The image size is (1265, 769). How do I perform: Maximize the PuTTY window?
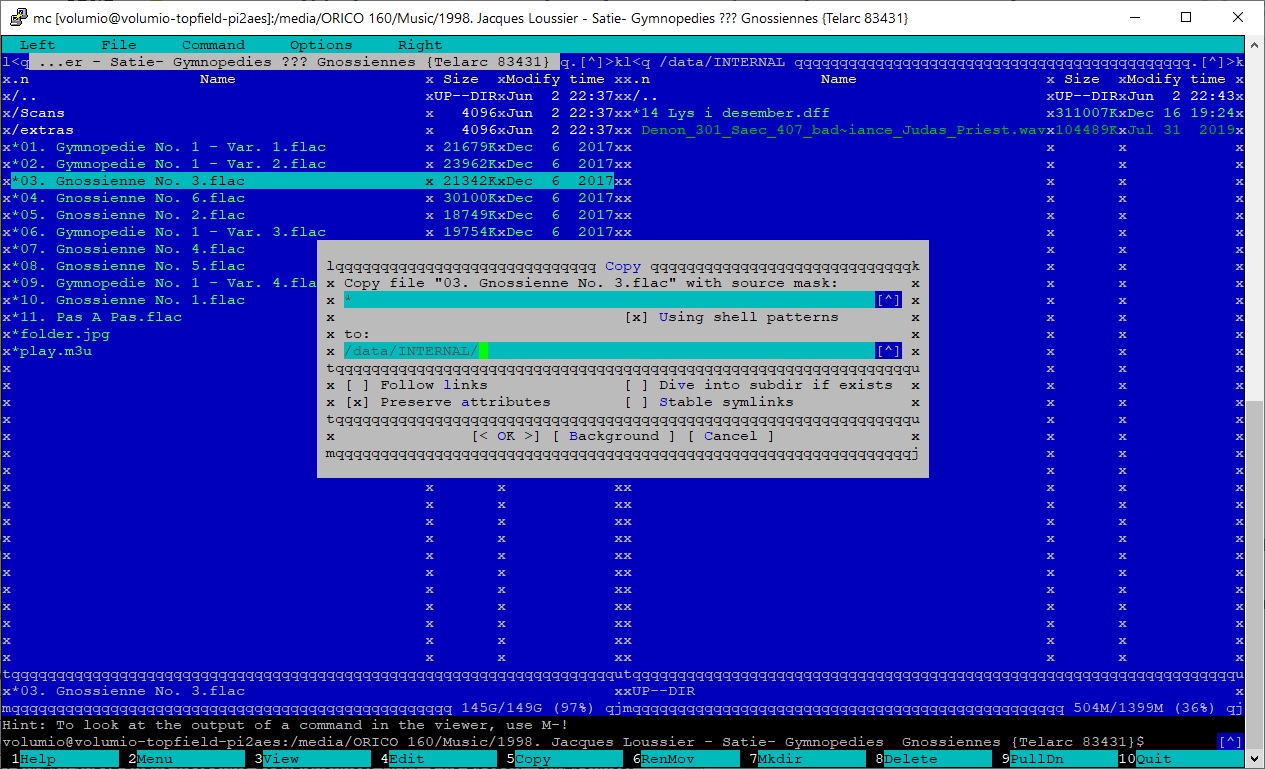coord(1186,17)
